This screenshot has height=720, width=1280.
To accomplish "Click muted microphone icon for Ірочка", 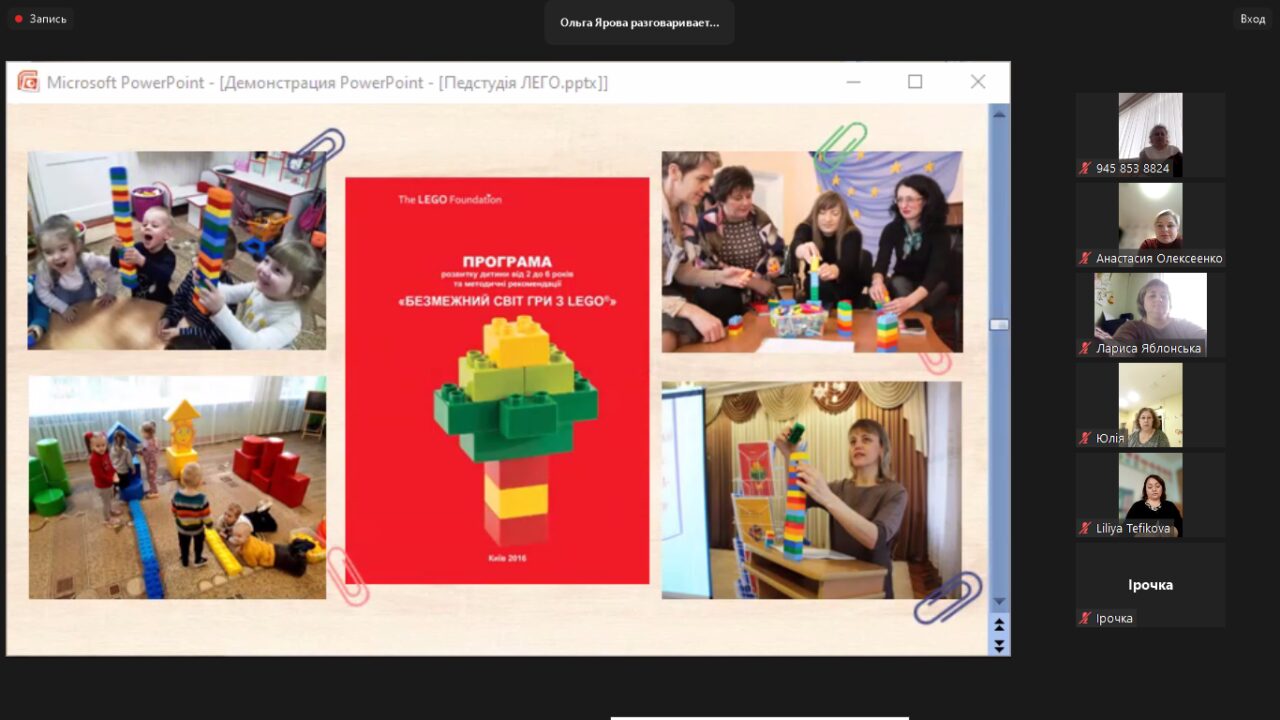I will click(x=1085, y=618).
